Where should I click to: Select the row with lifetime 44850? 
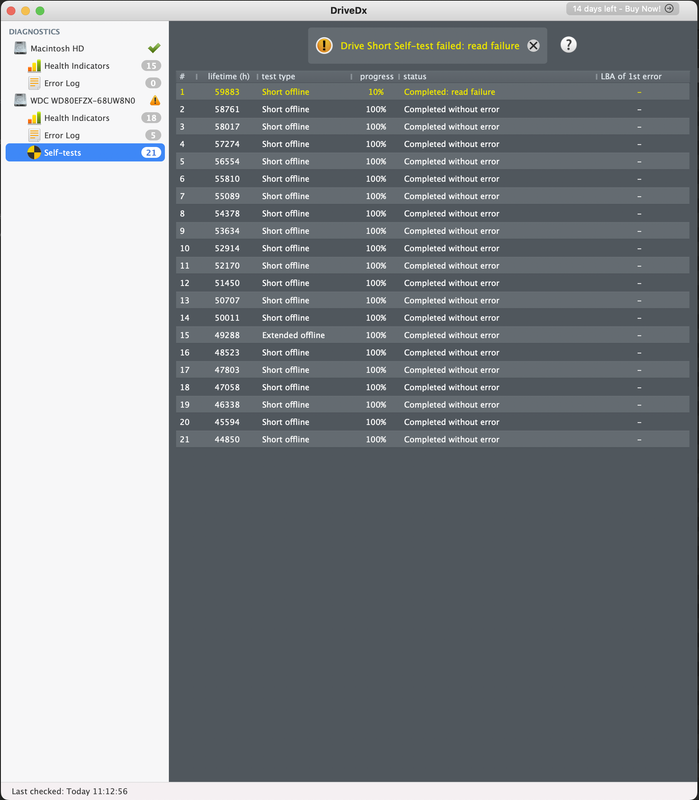(x=433, y=439)
